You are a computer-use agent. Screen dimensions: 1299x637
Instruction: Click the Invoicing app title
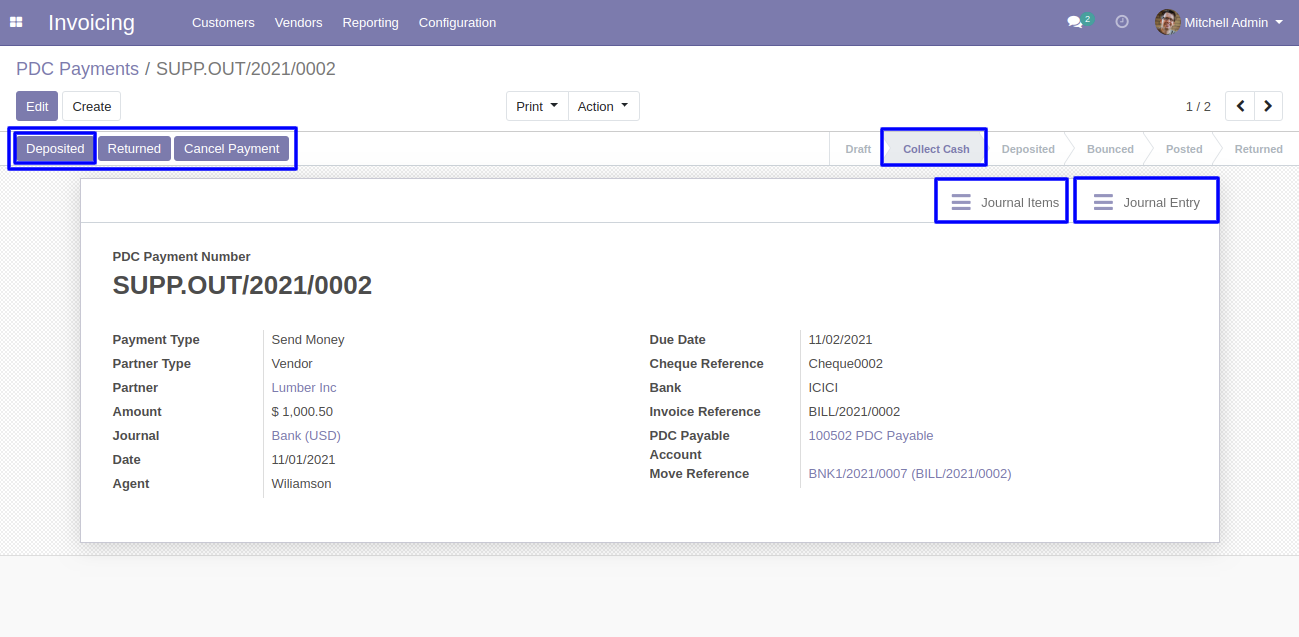(91, 22)
